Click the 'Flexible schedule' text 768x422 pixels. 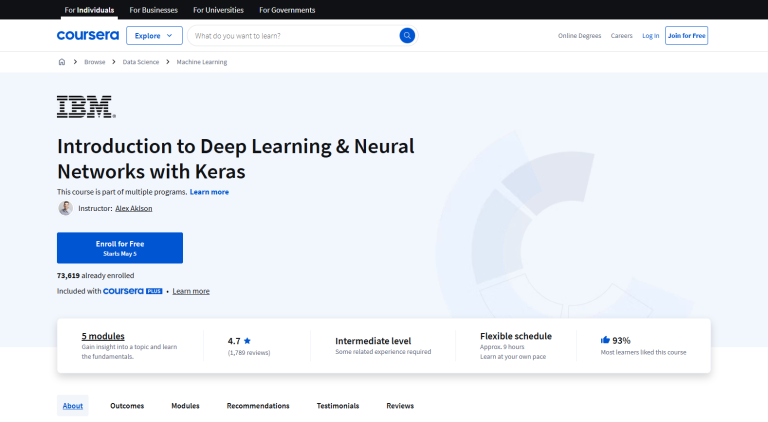pyautogui.click(x=516, y=336)
